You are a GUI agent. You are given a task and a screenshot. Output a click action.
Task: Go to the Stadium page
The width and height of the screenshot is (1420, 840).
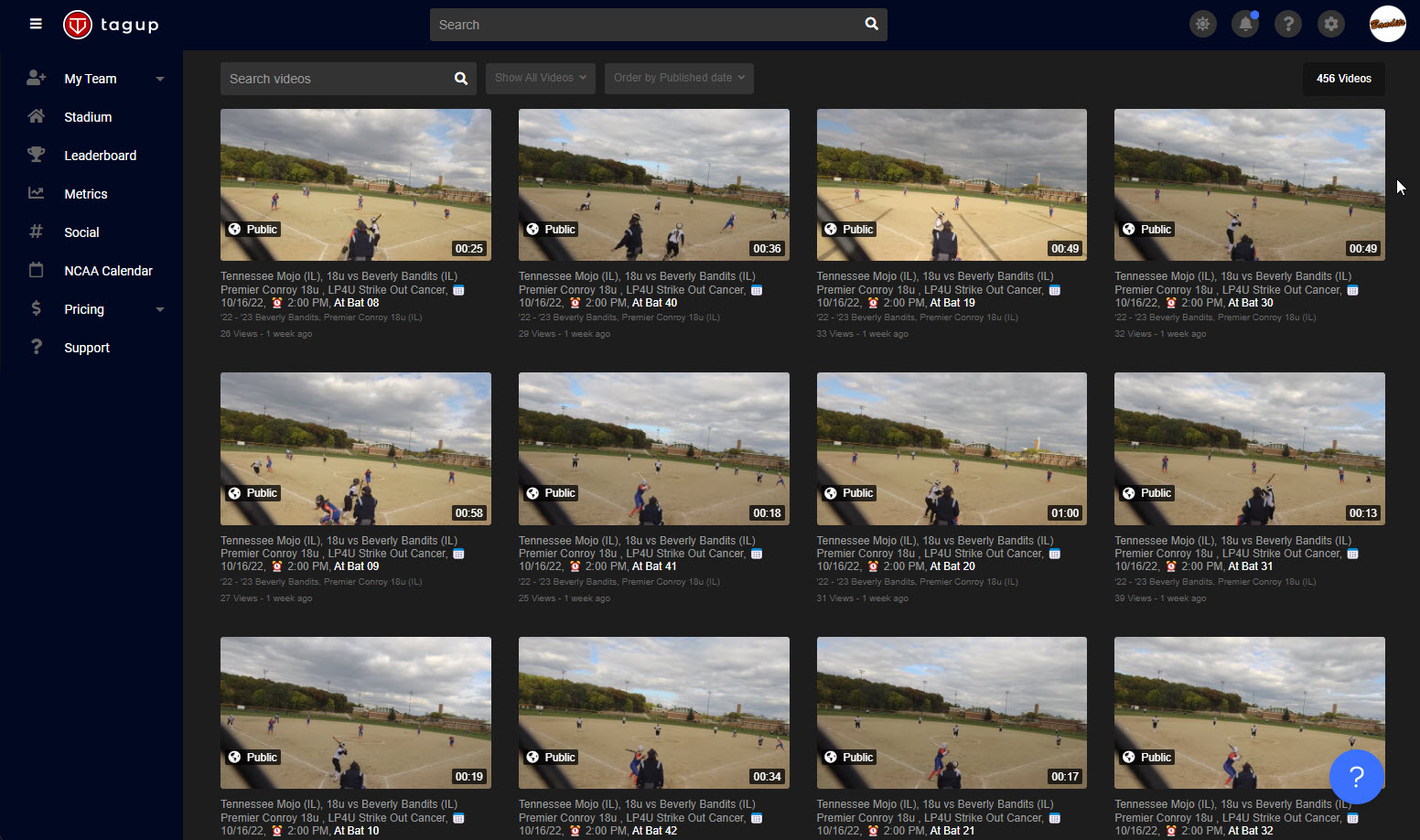[88, 117]
